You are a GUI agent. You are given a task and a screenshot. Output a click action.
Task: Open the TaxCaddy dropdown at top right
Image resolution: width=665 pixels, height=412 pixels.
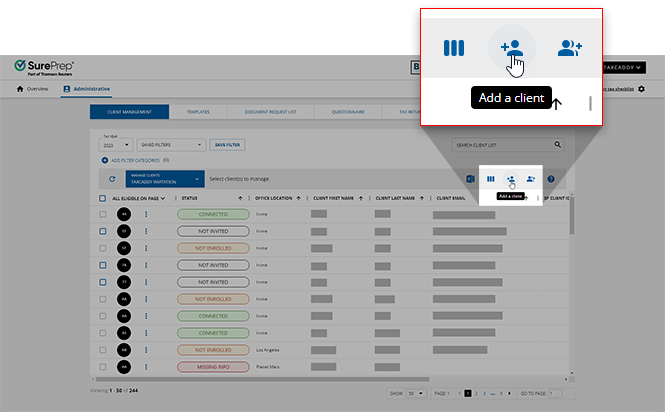pos(623,67)
